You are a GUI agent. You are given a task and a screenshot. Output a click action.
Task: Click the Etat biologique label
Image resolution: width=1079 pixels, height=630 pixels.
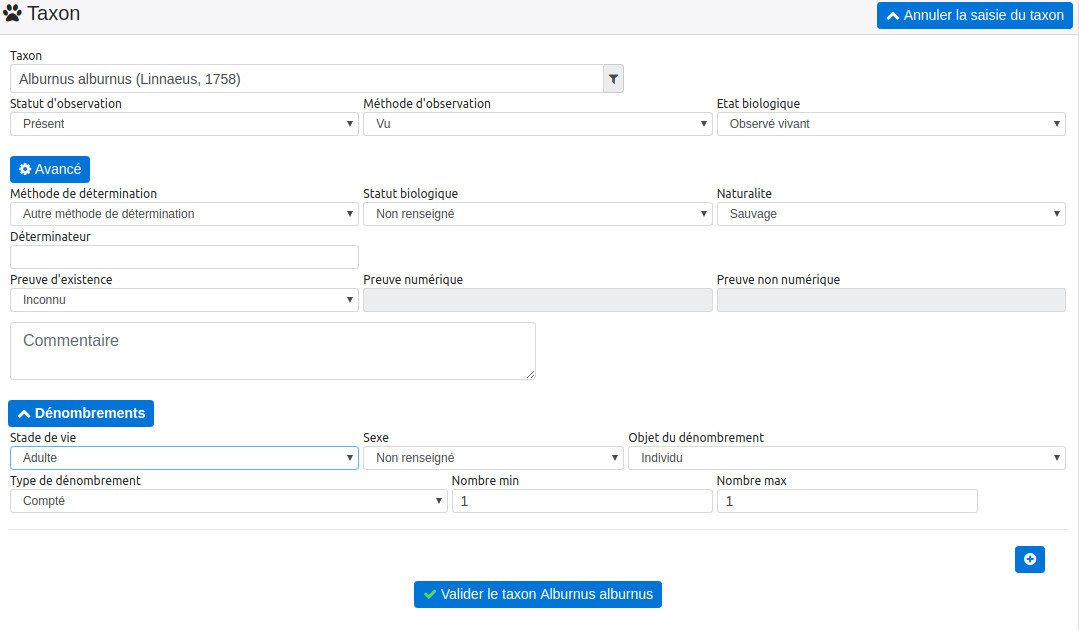(x=758, y=104)
